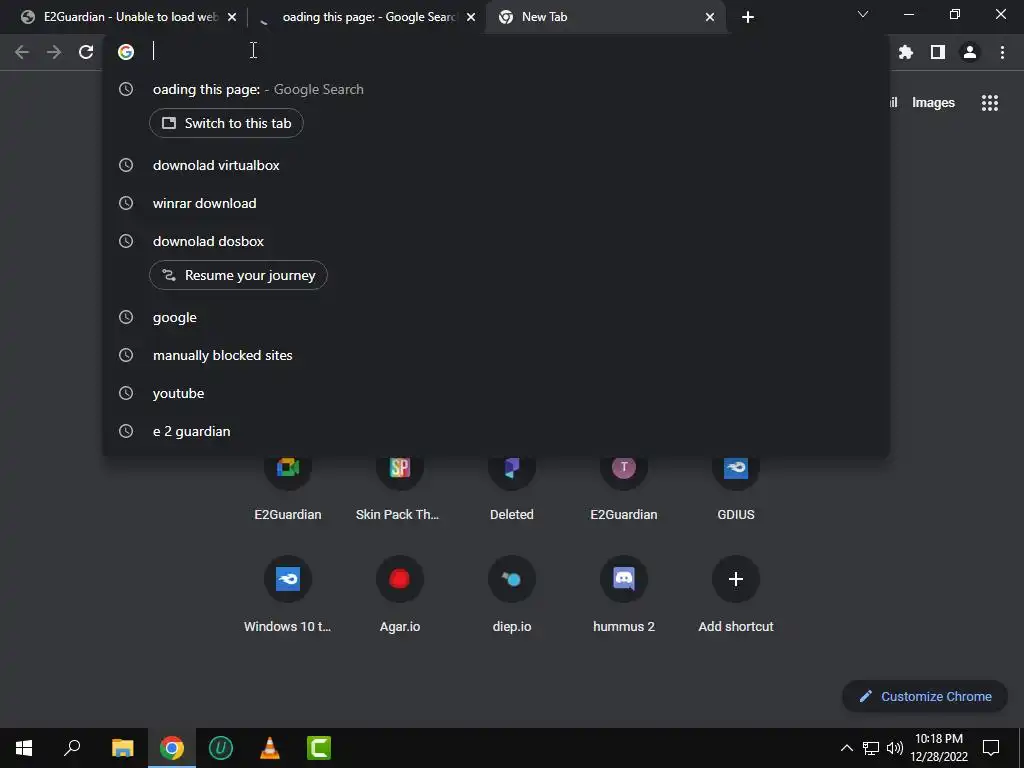Viewport: 1024px width, 768px height.
Task: Go forward using the forward arrow
Action: [54, 52]
